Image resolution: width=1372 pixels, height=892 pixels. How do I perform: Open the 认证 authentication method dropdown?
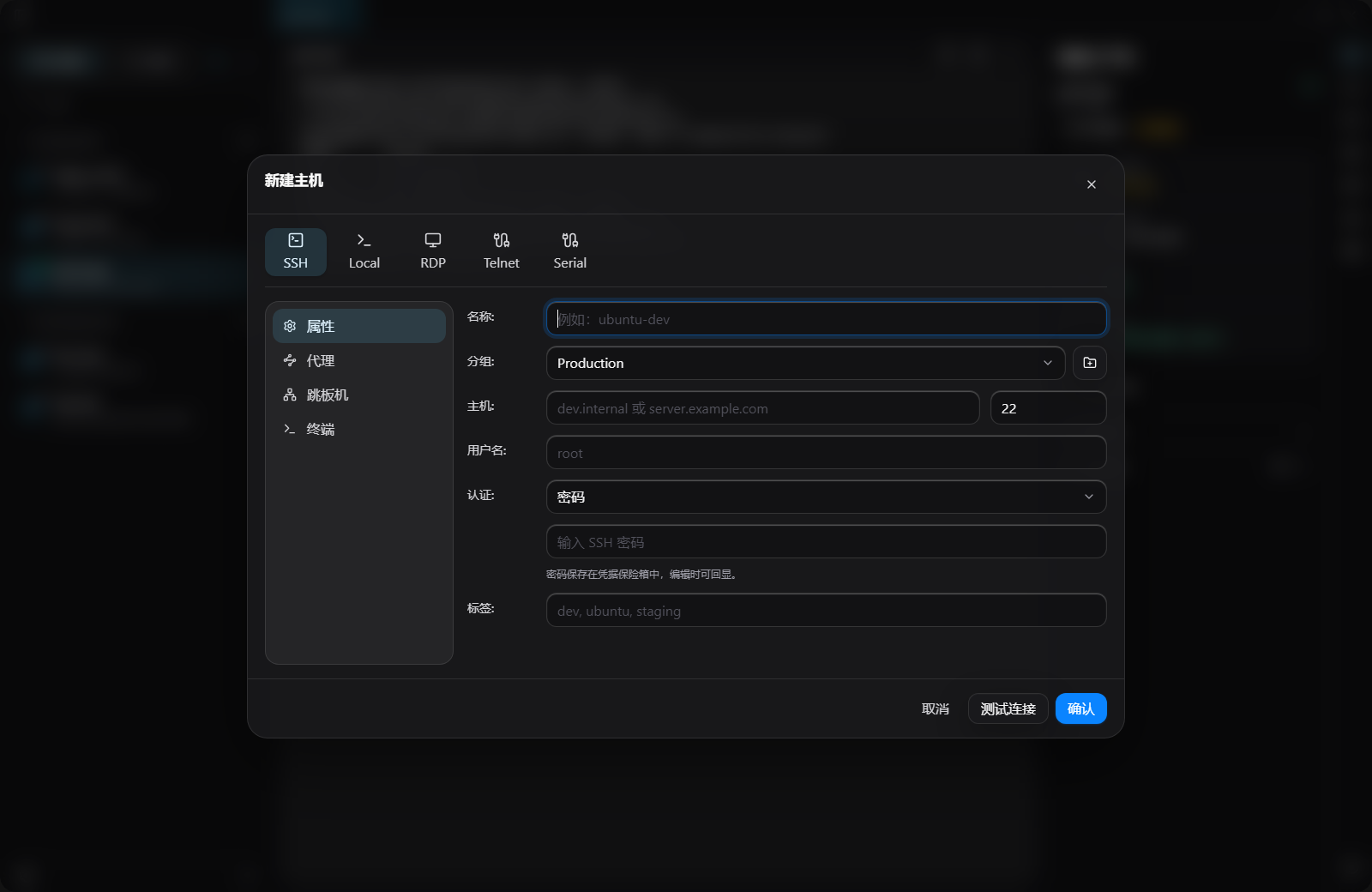tap(826, 497)
